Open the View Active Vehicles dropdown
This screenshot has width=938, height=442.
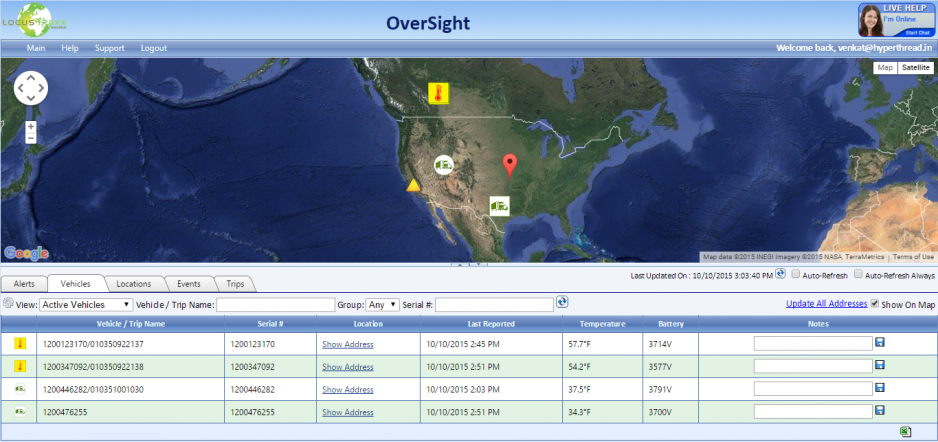[x=86, y=304]
